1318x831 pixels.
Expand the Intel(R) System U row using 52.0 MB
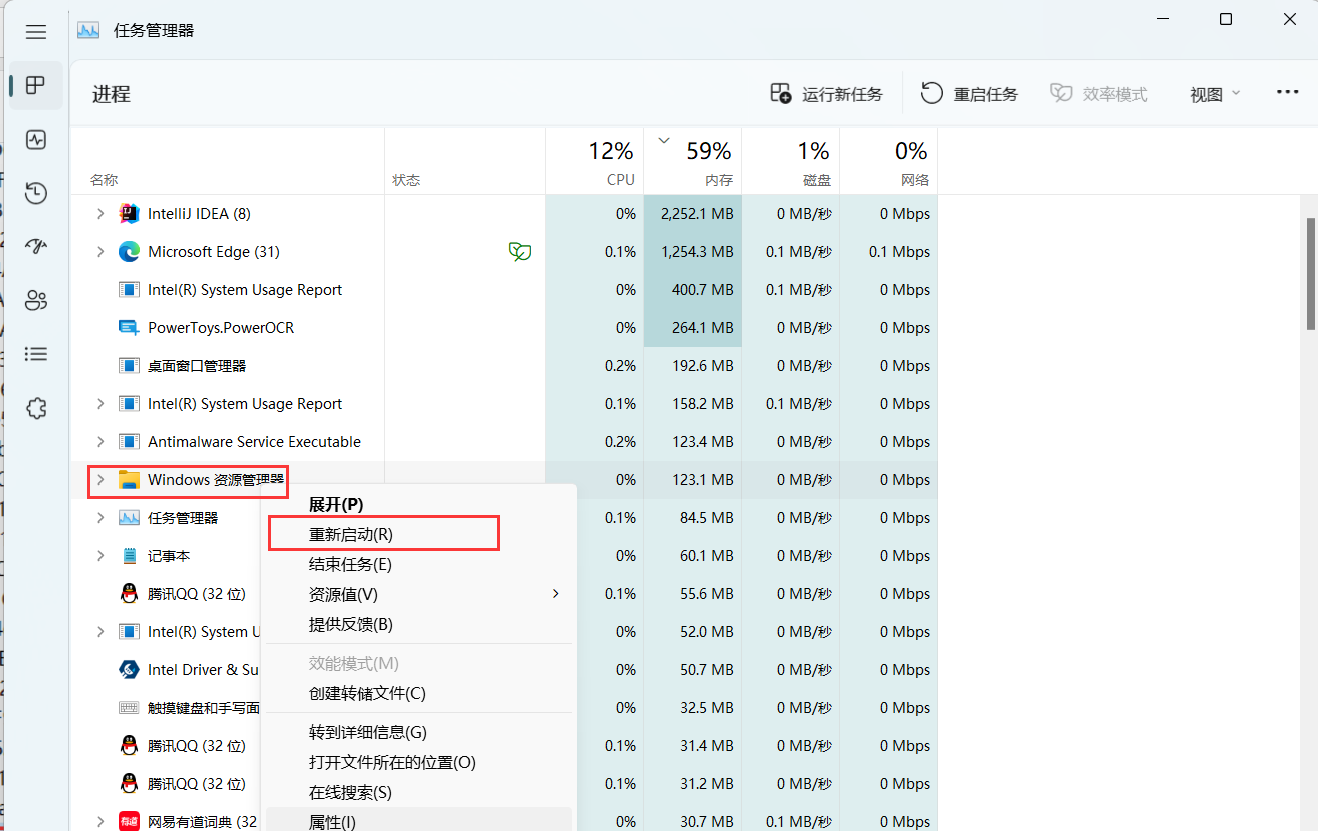pos(100,632)
